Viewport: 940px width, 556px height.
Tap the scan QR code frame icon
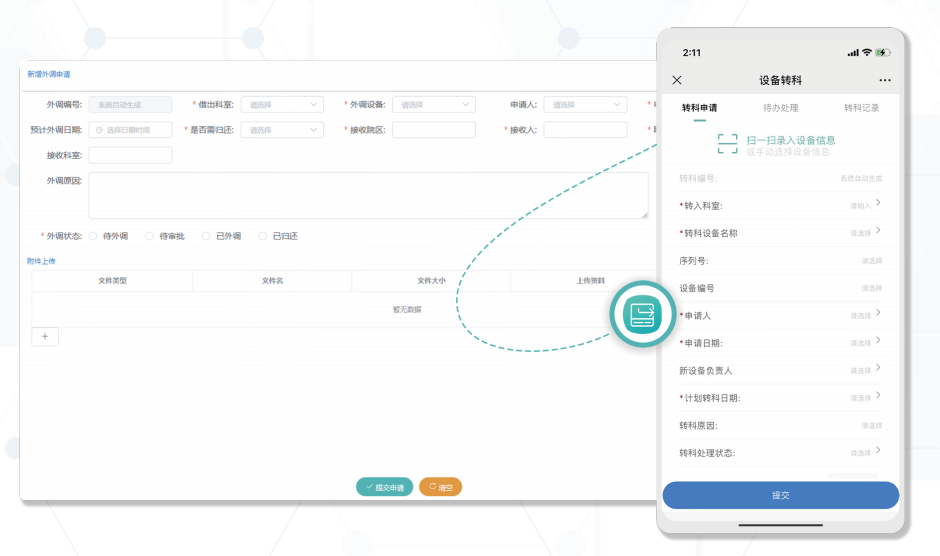(727, 144)
